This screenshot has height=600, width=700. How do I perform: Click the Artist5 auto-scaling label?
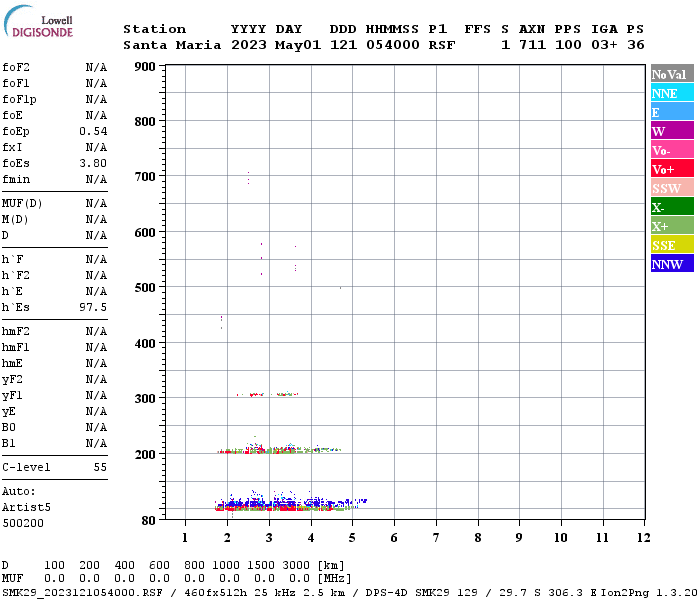26,508
